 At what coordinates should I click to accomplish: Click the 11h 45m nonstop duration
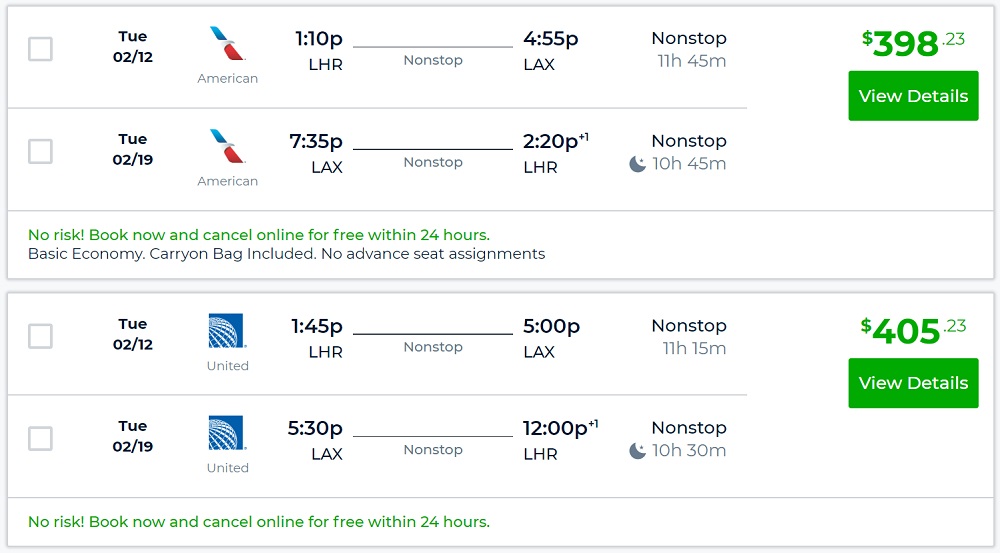click(x=691, y=61)
